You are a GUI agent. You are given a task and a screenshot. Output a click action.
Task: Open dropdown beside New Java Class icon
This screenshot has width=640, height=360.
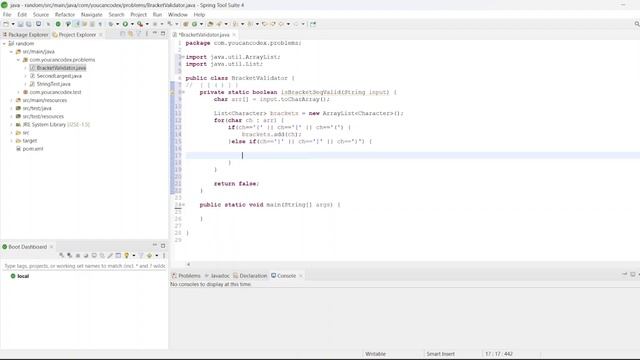201,24
